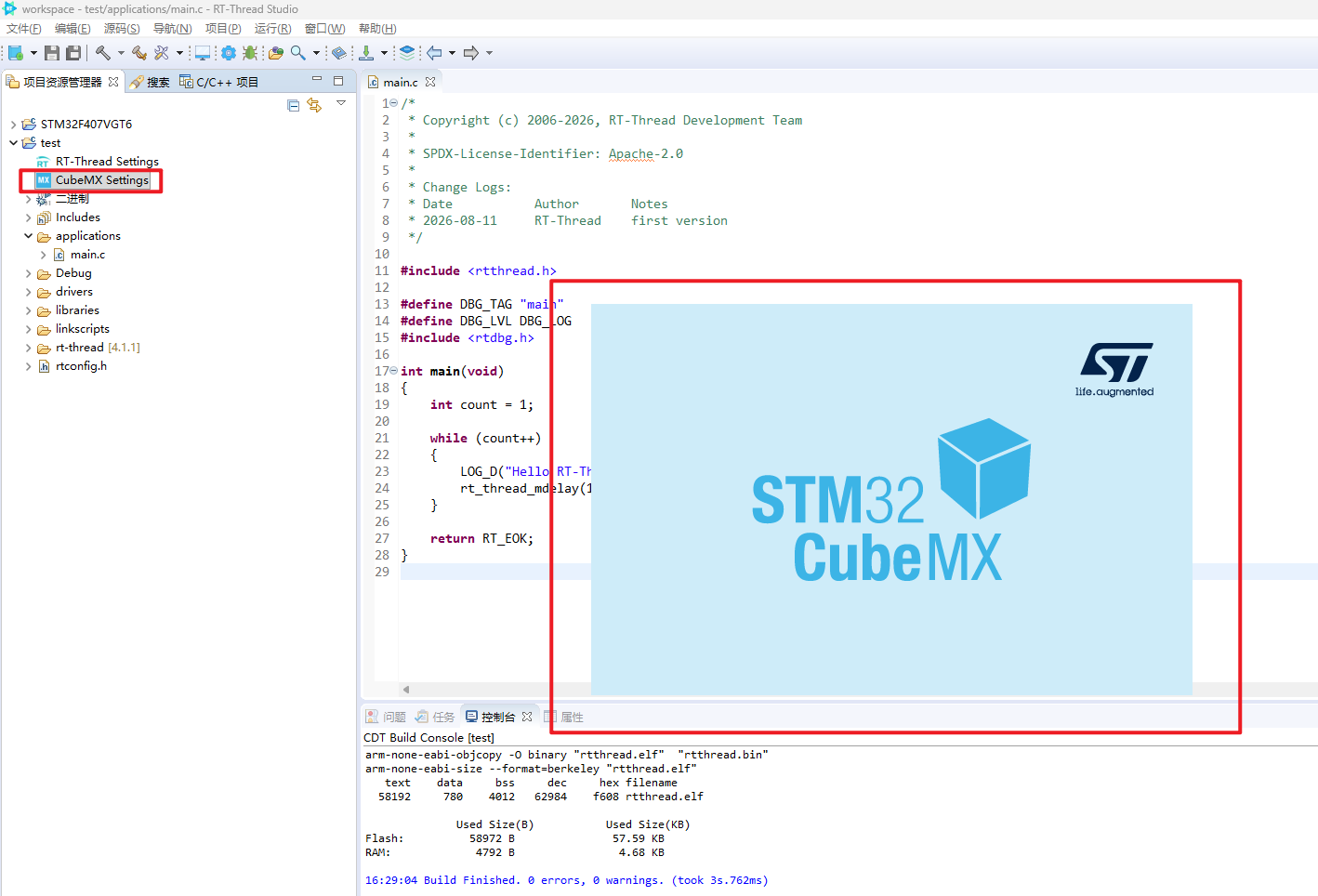Image resolution: width=1318 pixels, height=896 pixels.
Task: Collapse all items in project explorer
Action: pyautogui.click(x=294, y=105)
